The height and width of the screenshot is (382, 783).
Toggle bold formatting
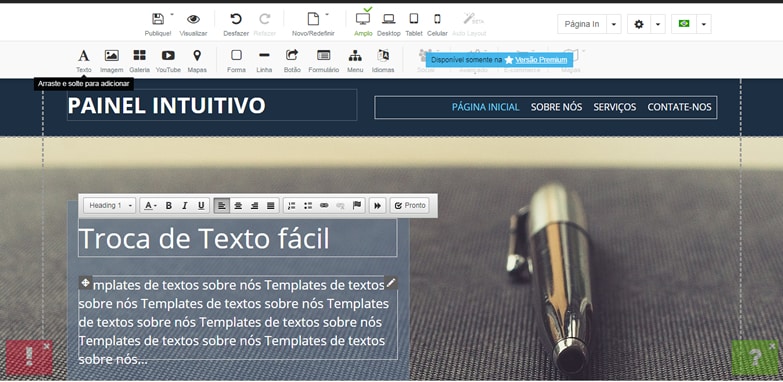(x=169, y=206)
